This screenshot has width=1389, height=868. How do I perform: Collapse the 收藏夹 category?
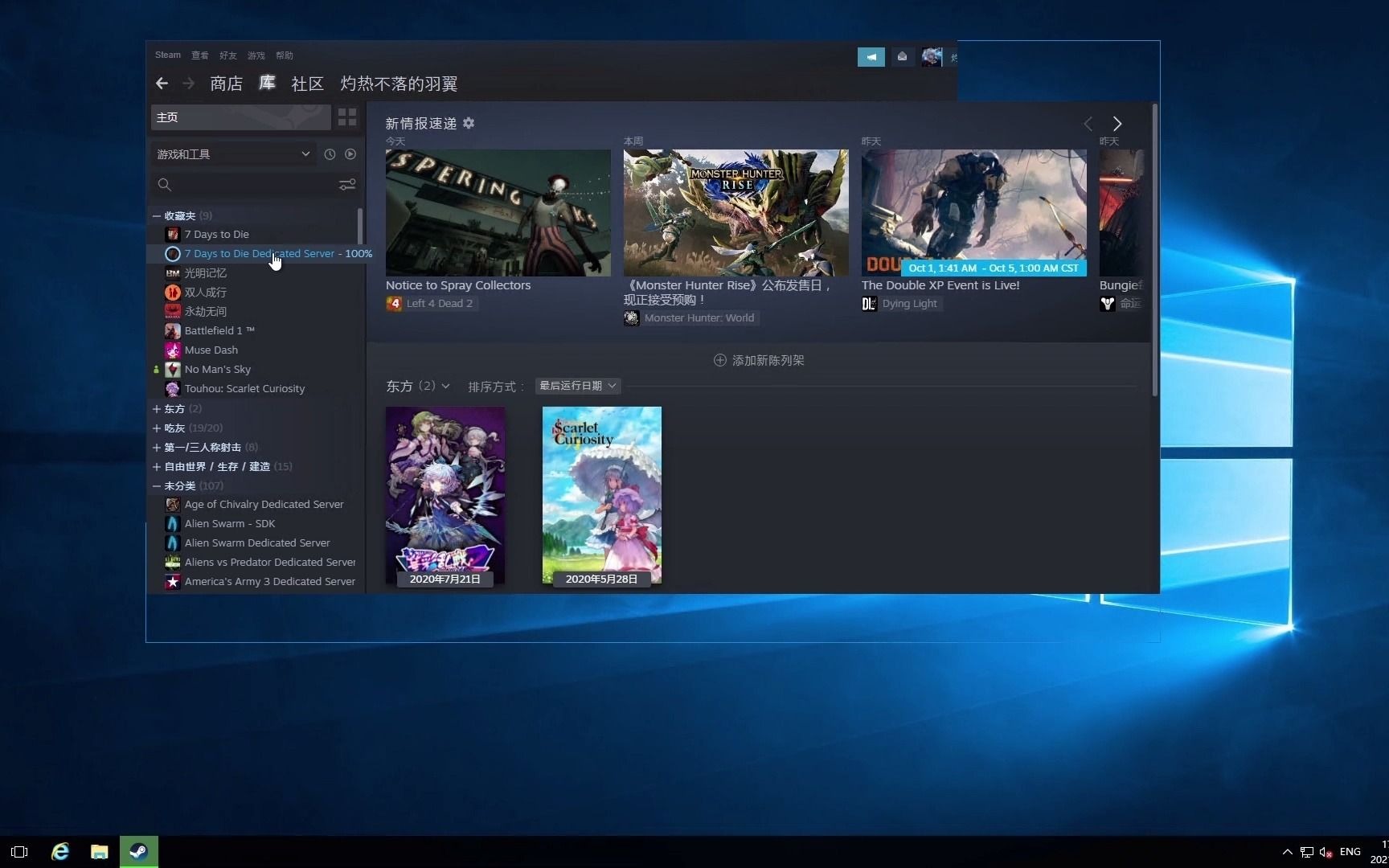tap(157, 216)
